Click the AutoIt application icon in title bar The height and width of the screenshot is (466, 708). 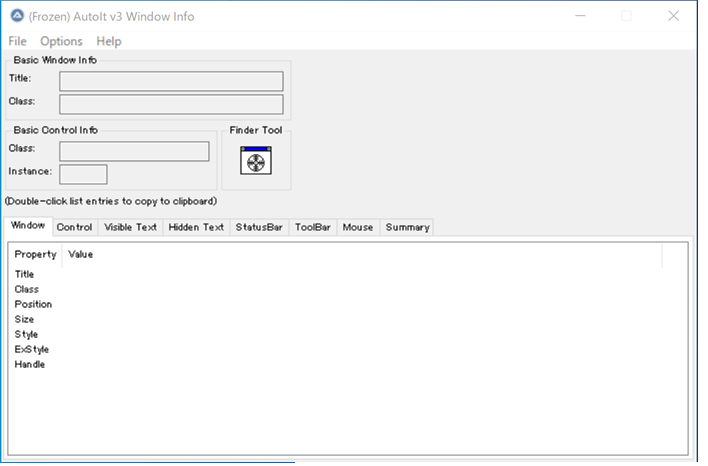(x=17, y=16)
